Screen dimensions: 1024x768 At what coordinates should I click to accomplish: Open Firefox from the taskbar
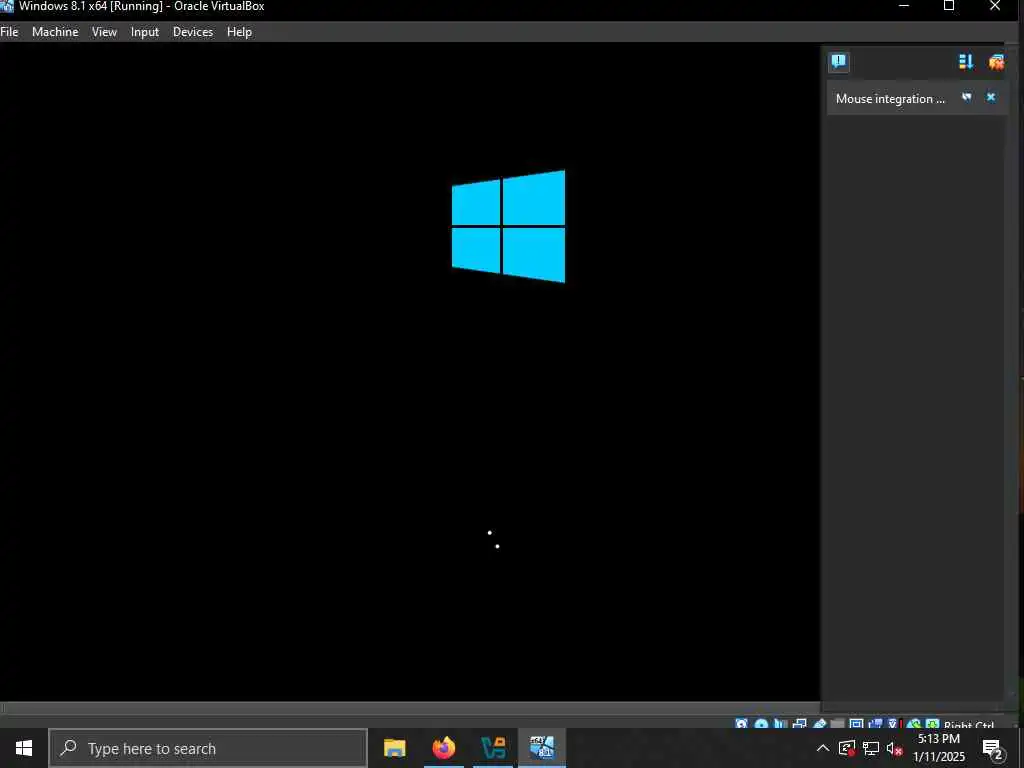click(x=443, y=748)
